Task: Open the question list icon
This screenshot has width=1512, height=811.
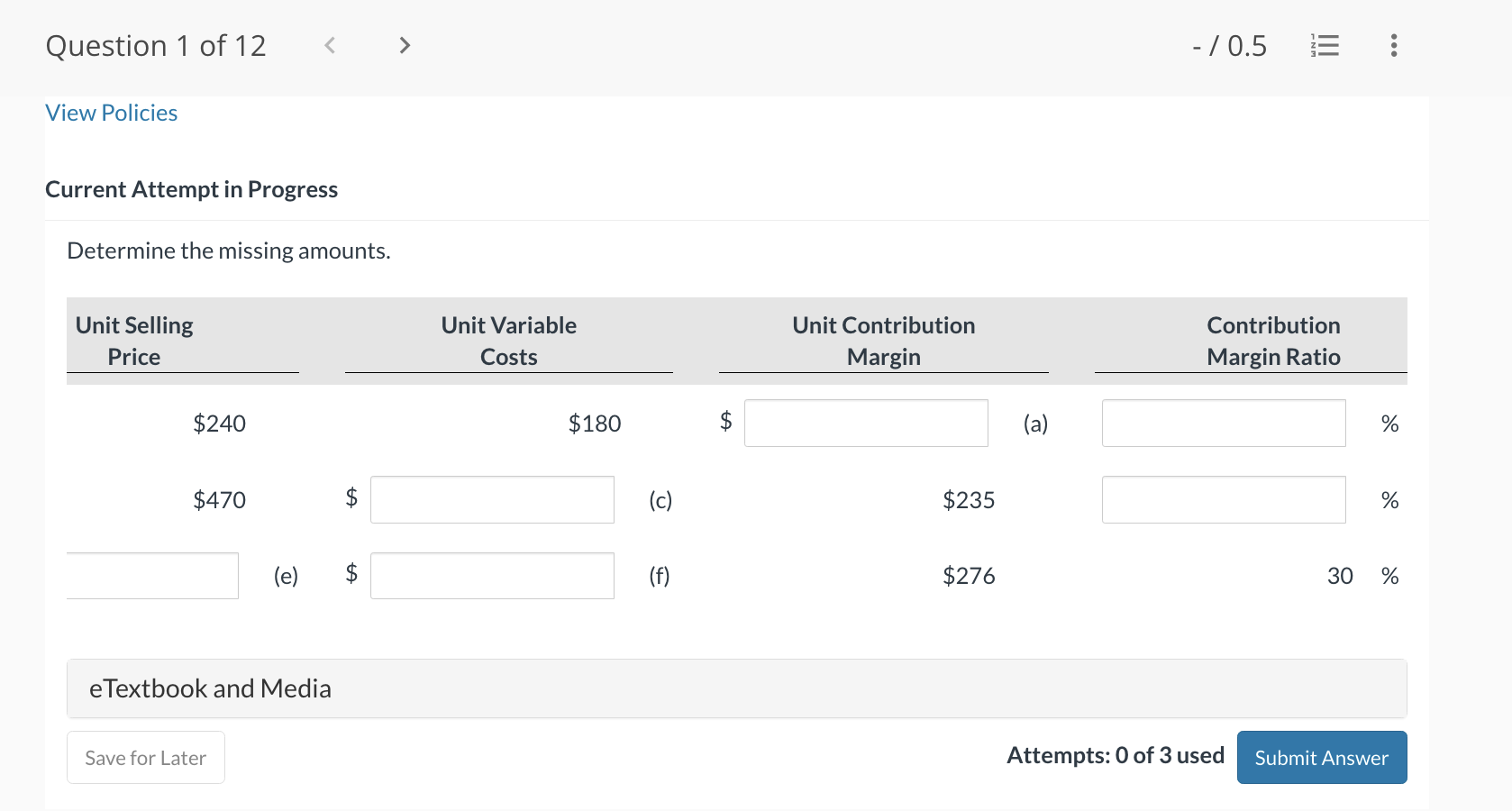Action: coord(1324,45)
